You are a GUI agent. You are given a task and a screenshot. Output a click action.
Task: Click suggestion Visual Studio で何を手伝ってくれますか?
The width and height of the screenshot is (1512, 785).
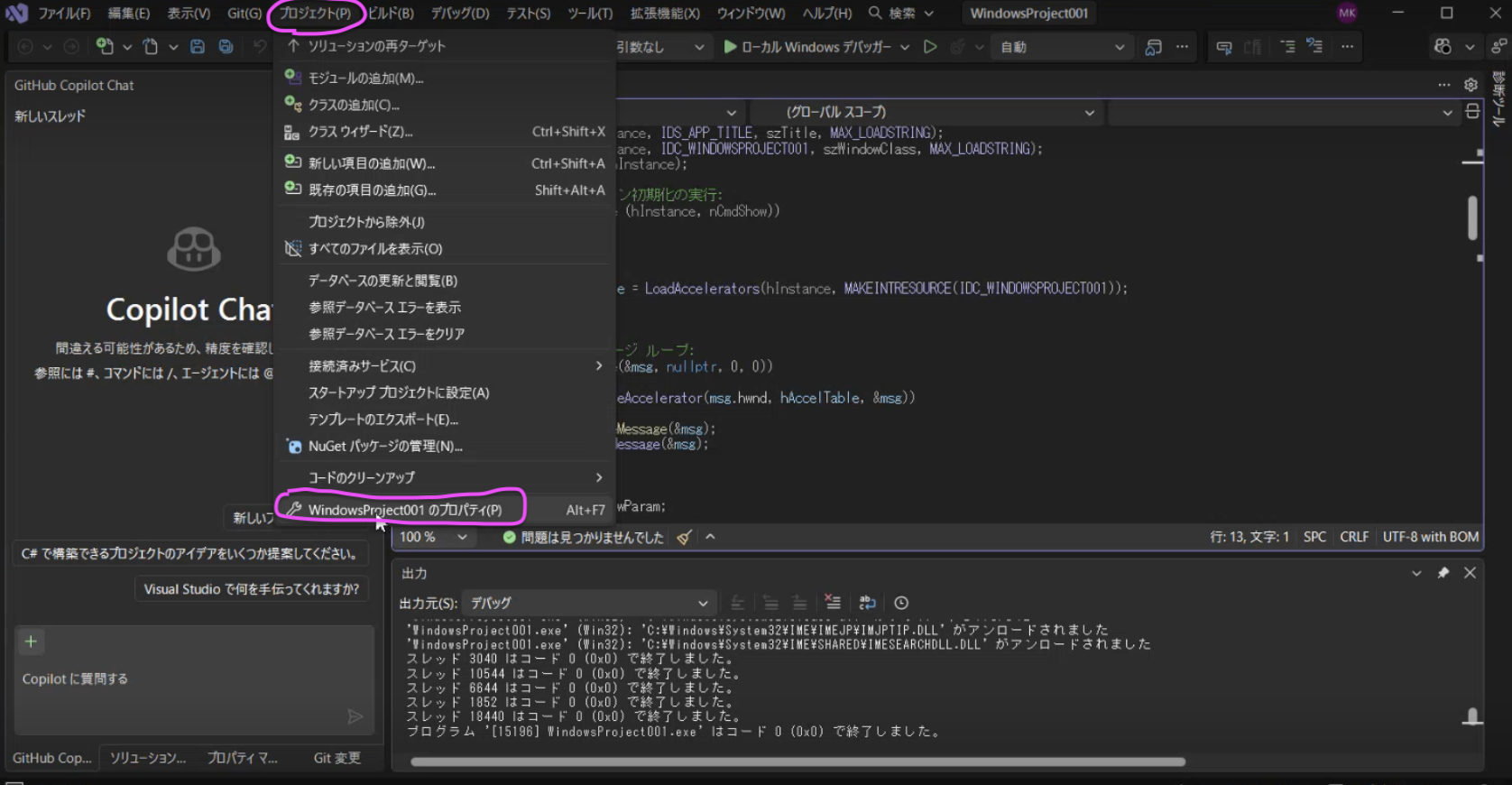(x=252, y=589)
